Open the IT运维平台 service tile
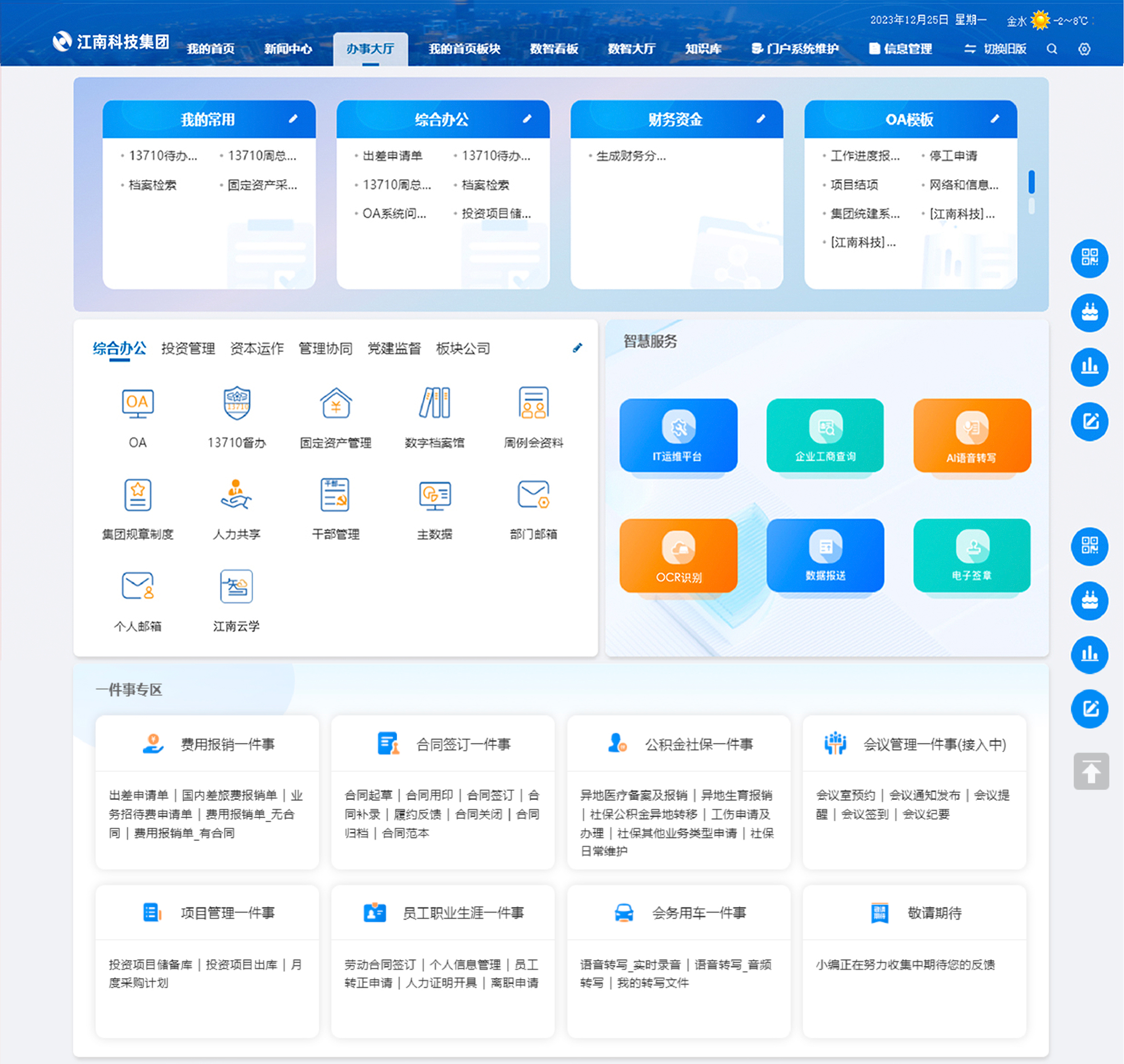Screen dimensions: 1124x1064 click(678, 436)
